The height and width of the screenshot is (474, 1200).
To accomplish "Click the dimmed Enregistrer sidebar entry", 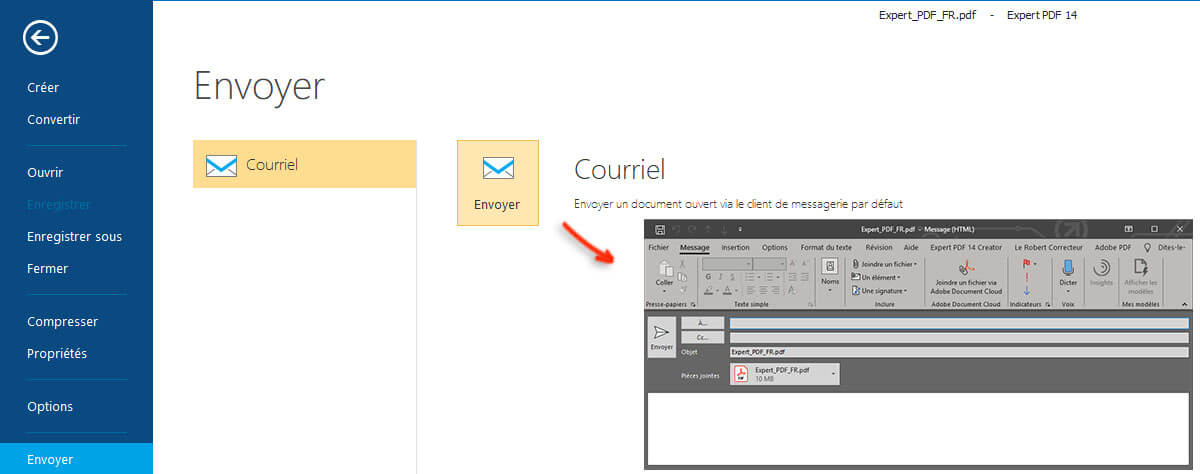I will 59,204.
